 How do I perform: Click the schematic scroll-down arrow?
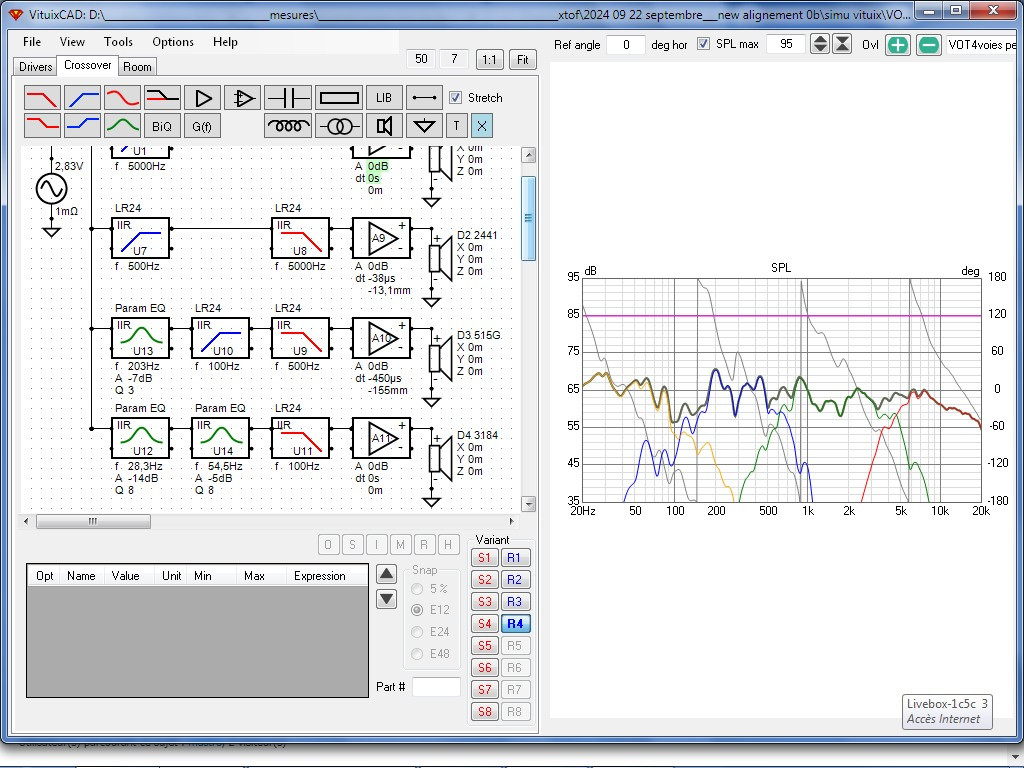pos(528,504)
